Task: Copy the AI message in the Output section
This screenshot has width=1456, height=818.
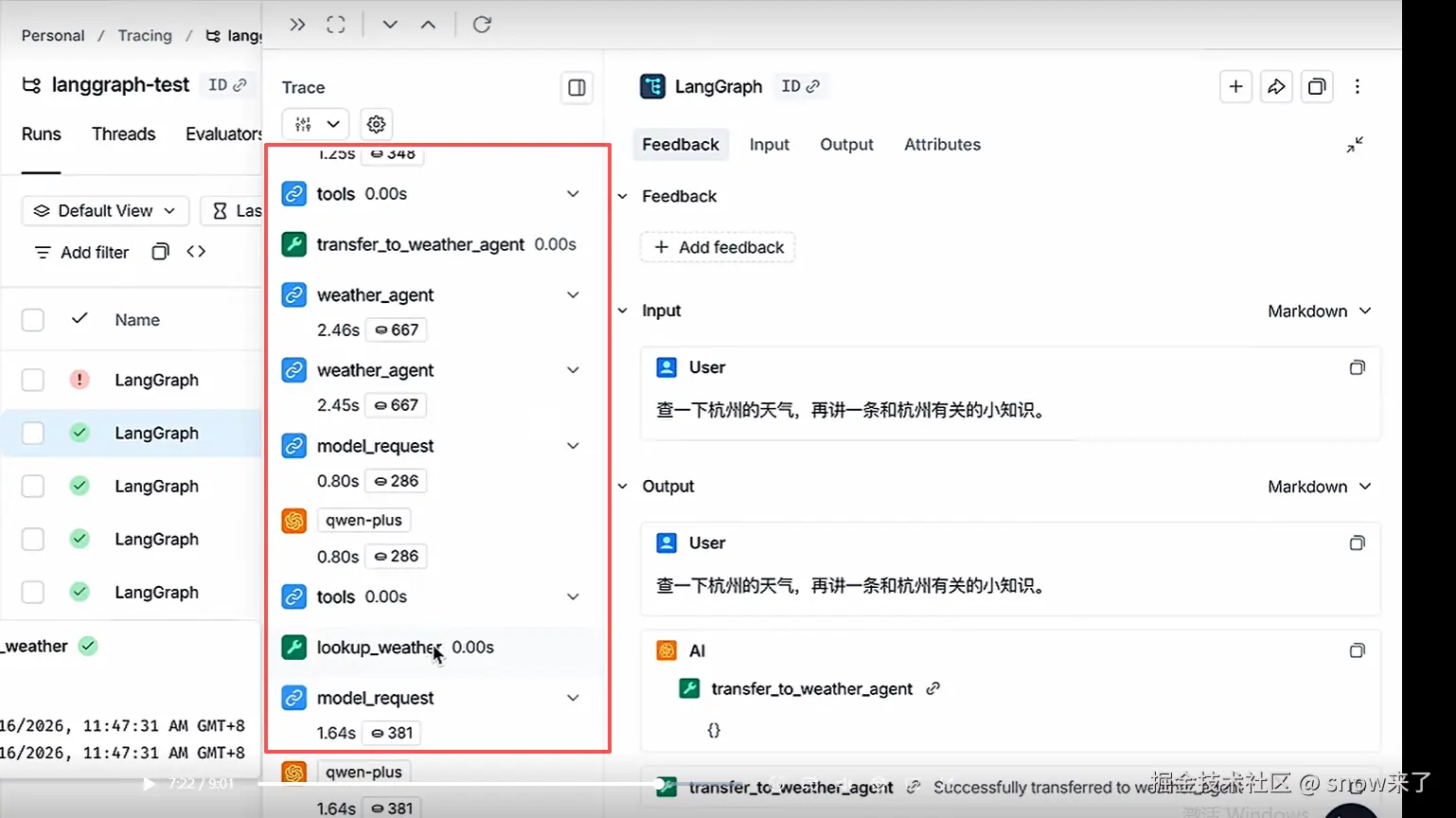Action: click(x=1357, y=651)
